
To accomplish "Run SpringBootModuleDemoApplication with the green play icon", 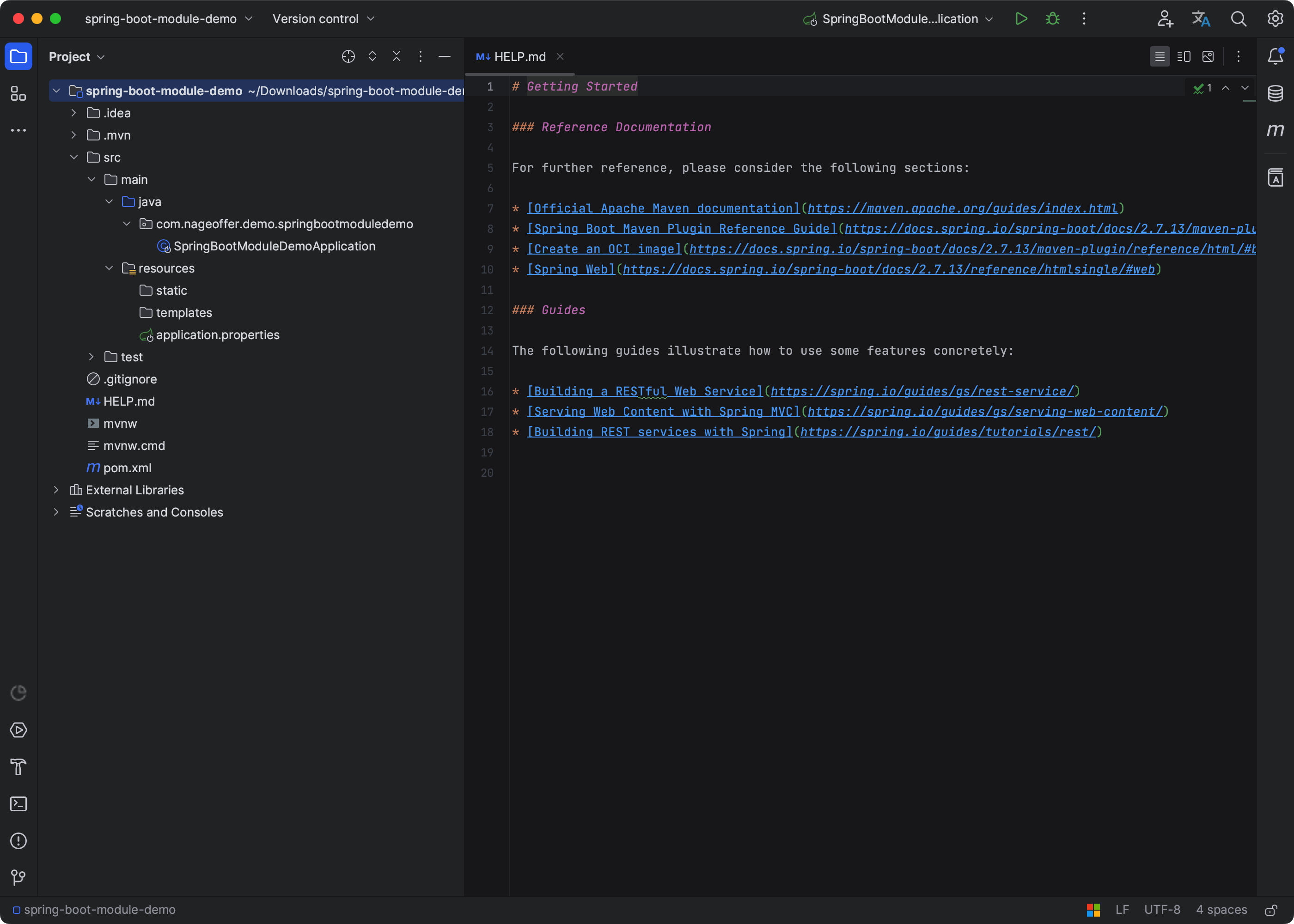I will (1021, 19).
